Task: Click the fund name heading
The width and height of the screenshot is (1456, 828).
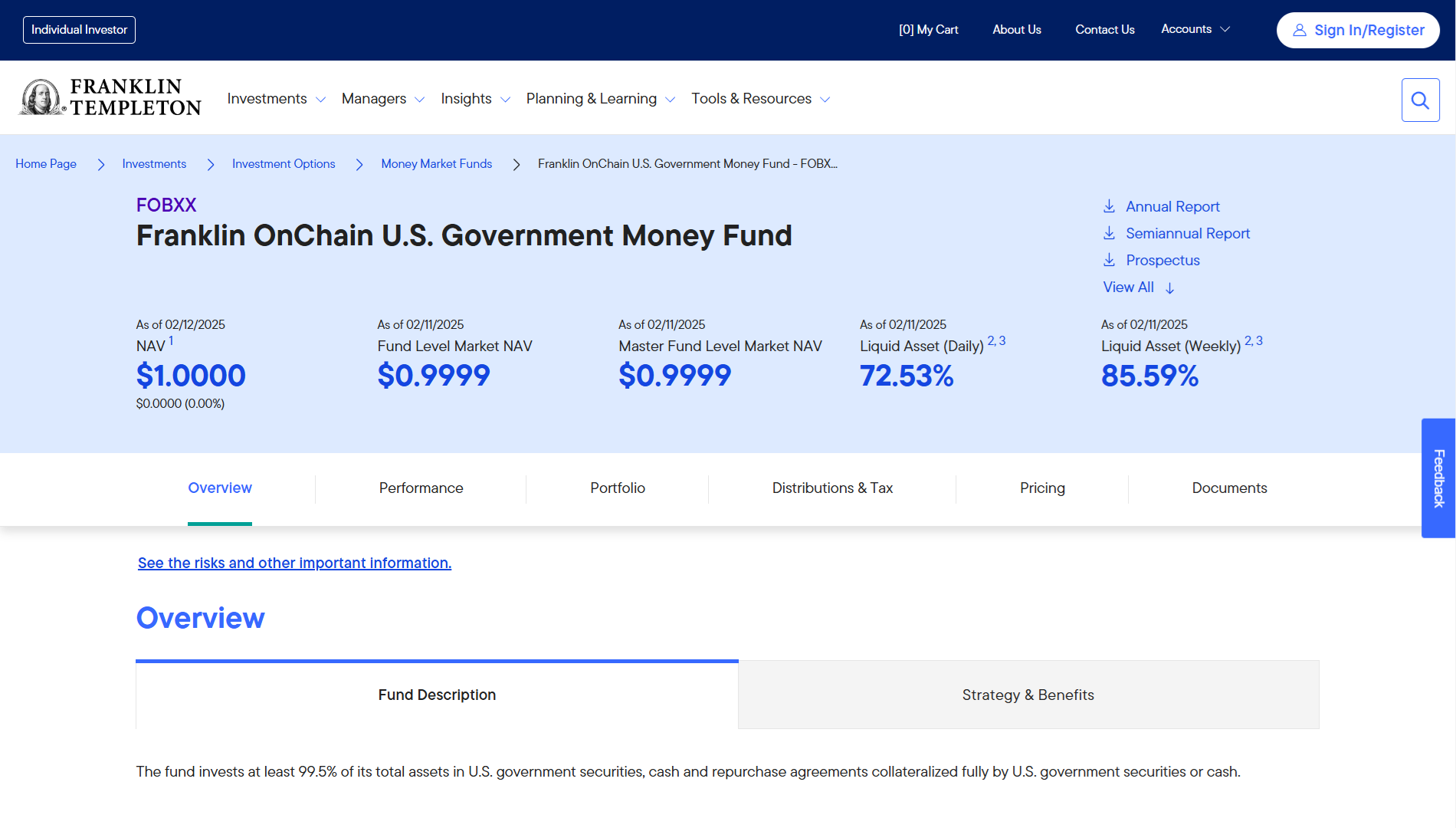Action: (x=464, y=236)
